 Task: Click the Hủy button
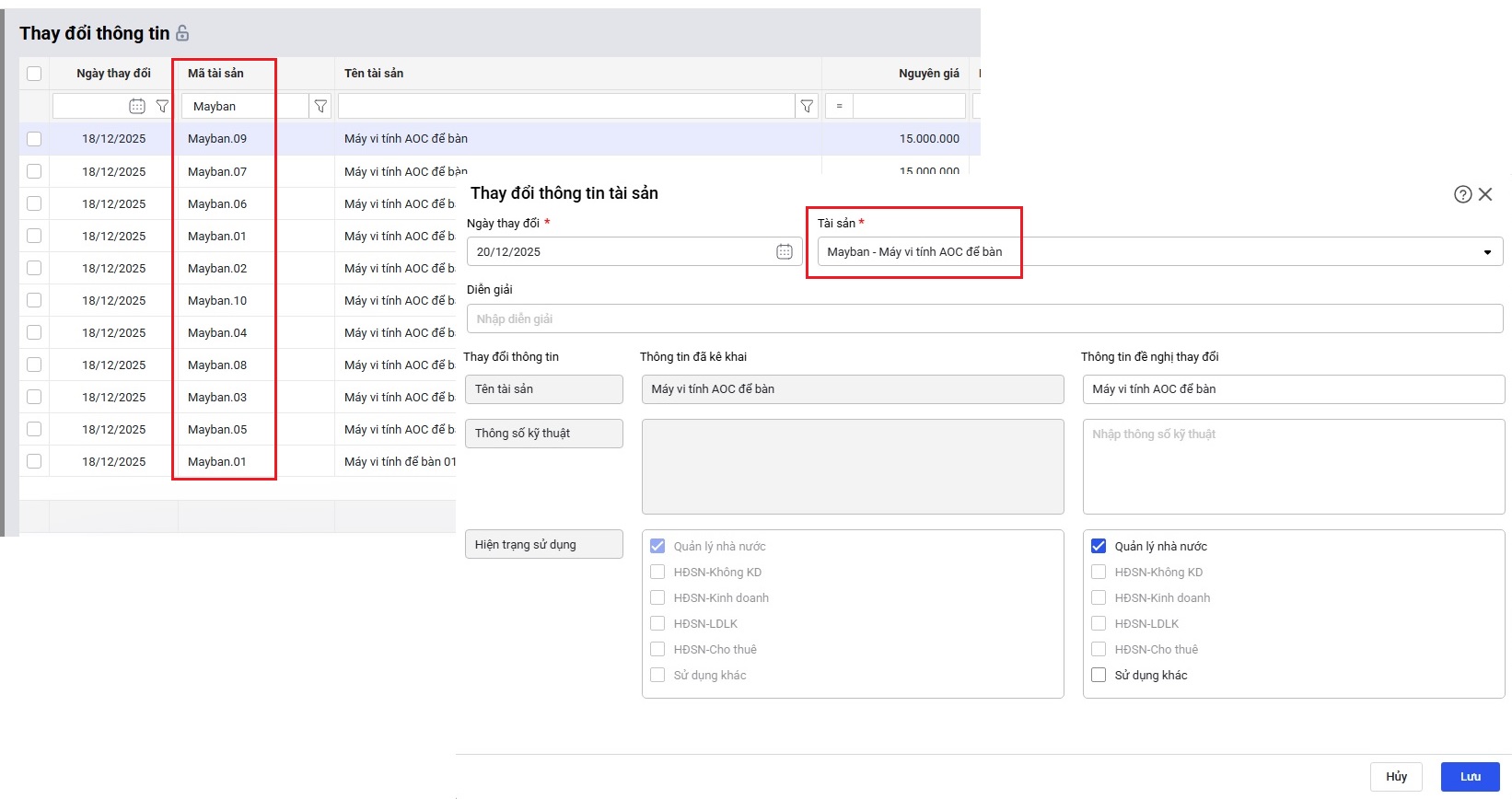click(1396, 776)
